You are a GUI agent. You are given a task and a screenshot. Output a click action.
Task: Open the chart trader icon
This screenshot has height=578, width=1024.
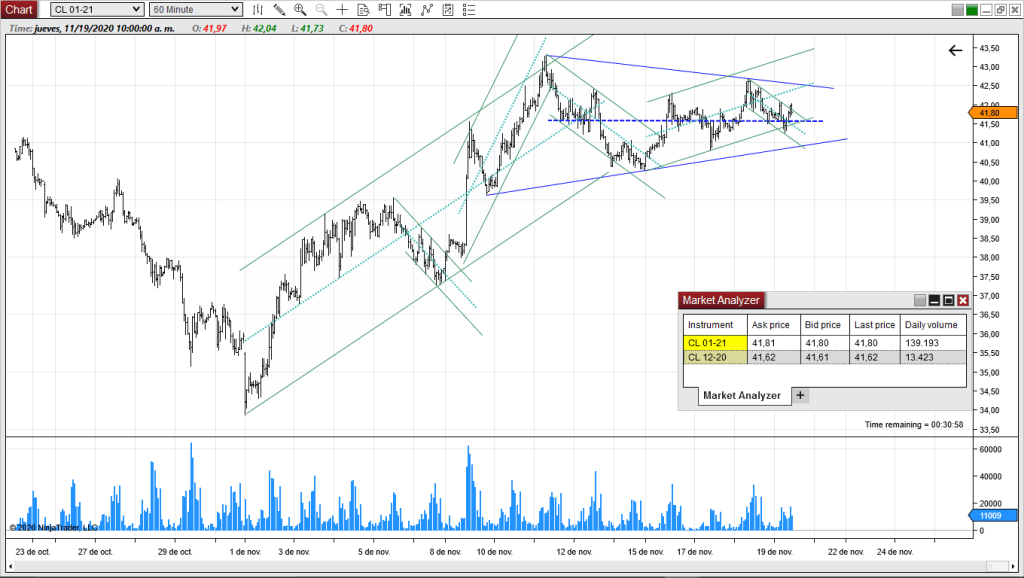pos(384,9)
